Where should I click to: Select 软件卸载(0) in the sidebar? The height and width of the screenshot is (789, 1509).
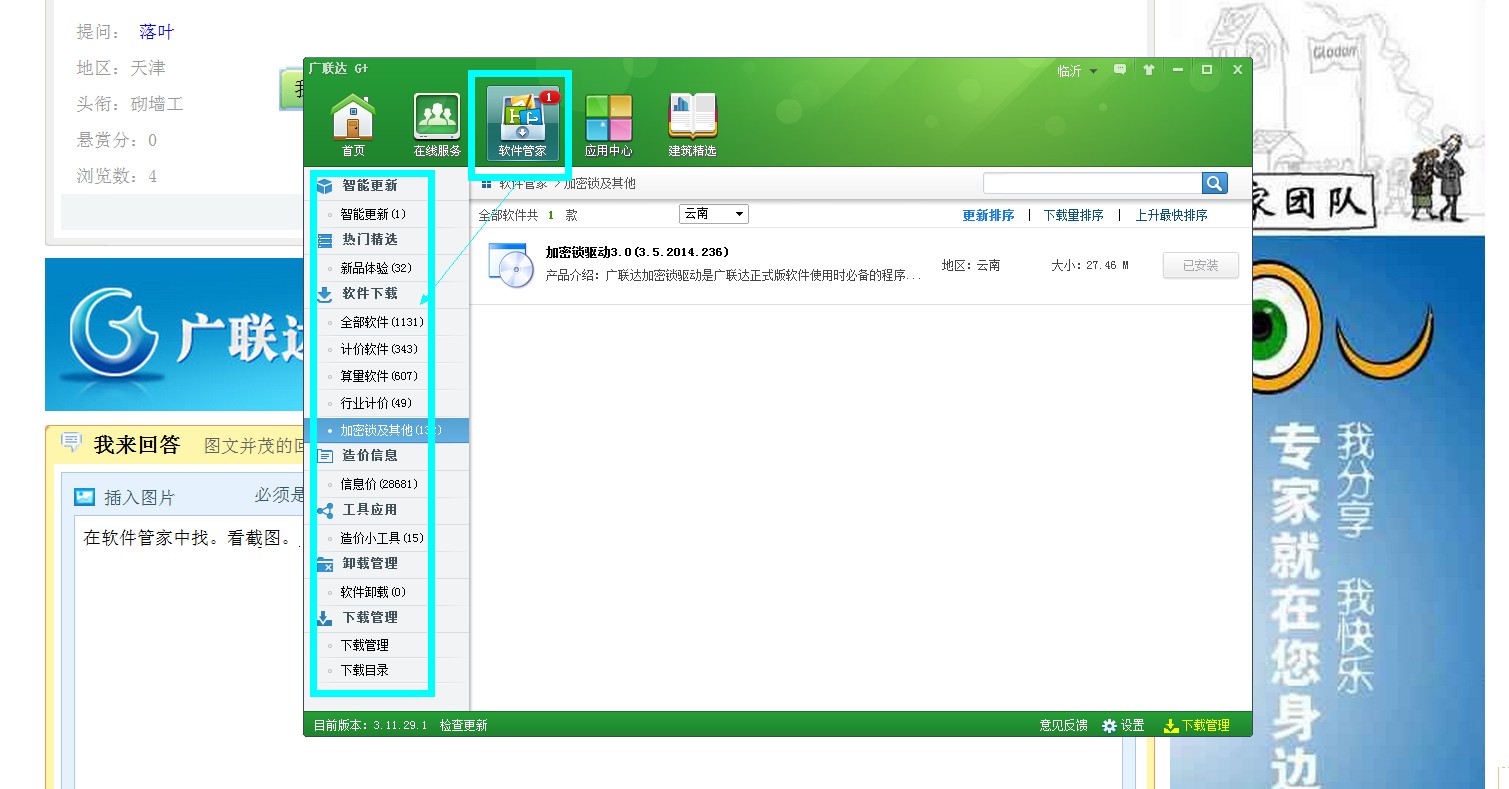(x=373, y=592)
